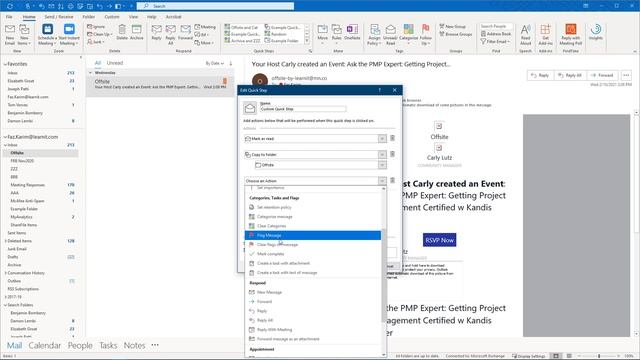640x360 pixels.
Task: Select Categorize message in action list
Action: [313, 217]
